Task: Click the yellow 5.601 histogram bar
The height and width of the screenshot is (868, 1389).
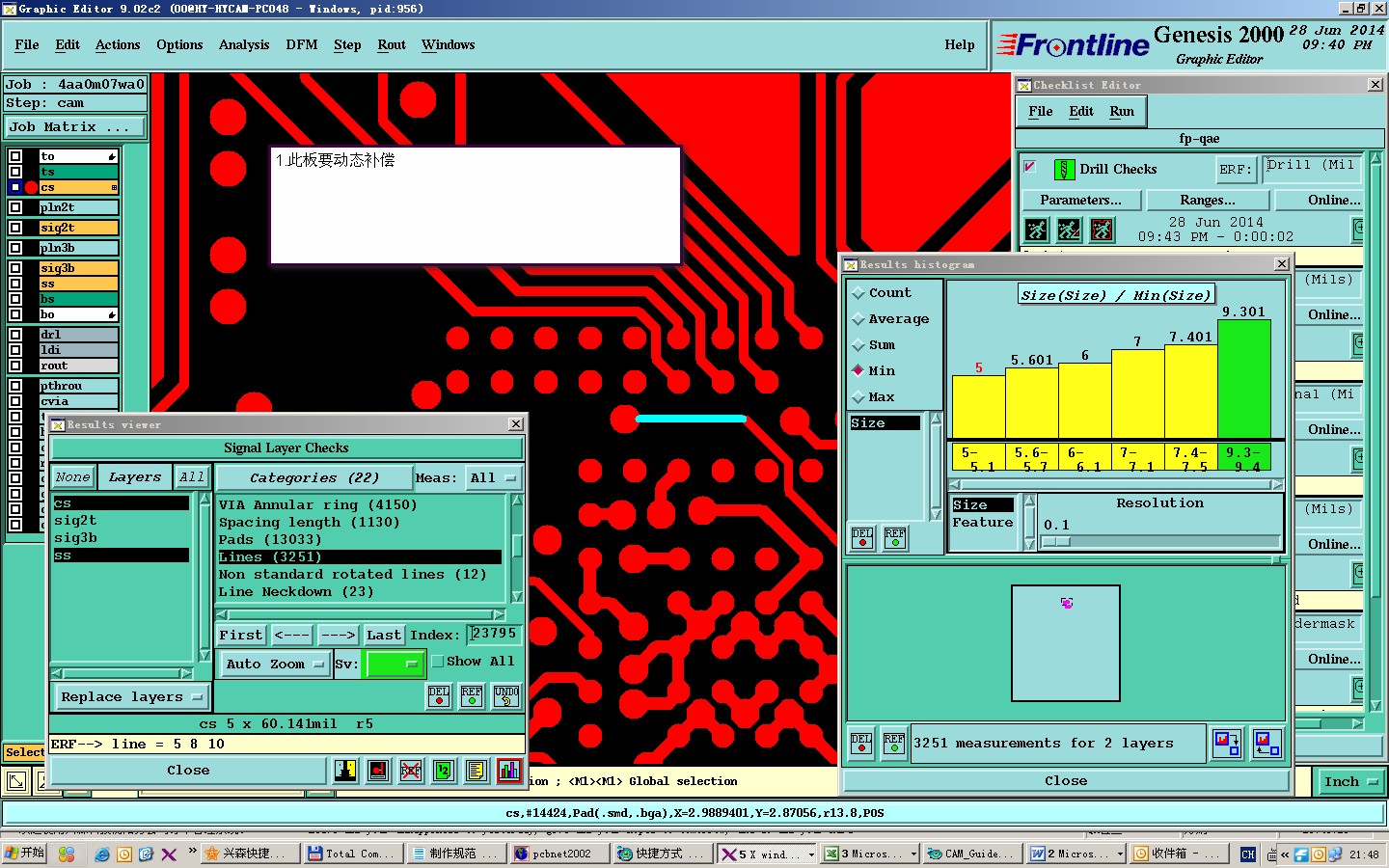Action: pyautogui.click(x=1032, y=403)
